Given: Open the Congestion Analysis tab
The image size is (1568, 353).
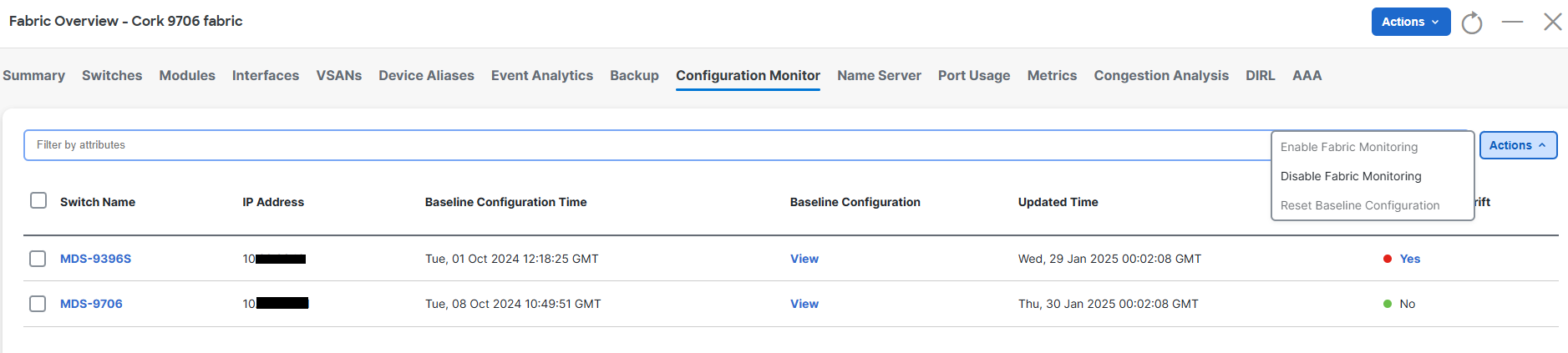Looking at the screenshot, I should click(1161, 75).
